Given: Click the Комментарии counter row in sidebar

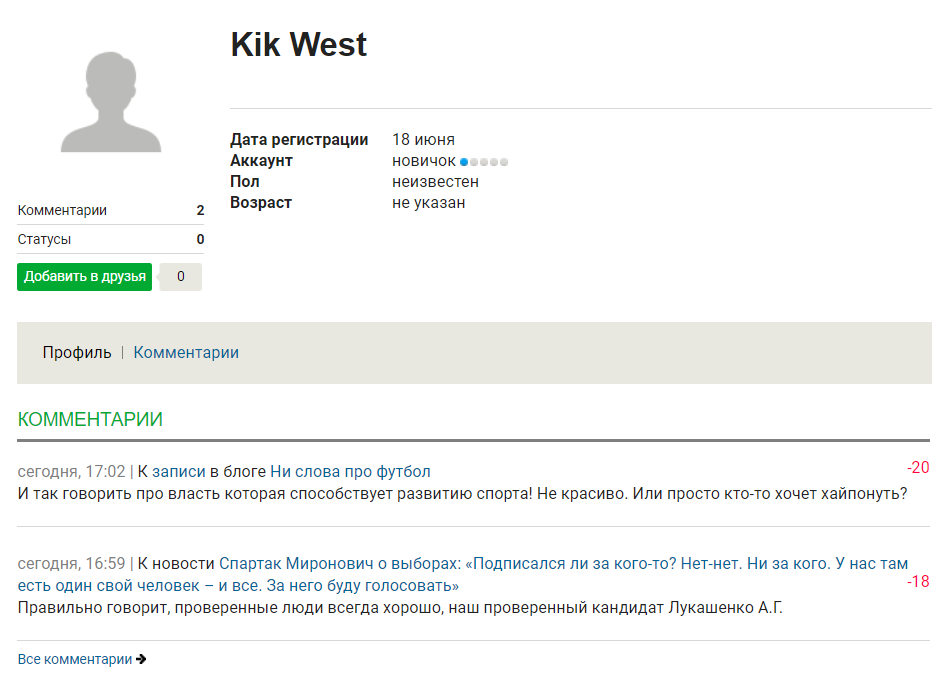Looking at the screenshot, I should pyautogui.click(x=111, y=210).
